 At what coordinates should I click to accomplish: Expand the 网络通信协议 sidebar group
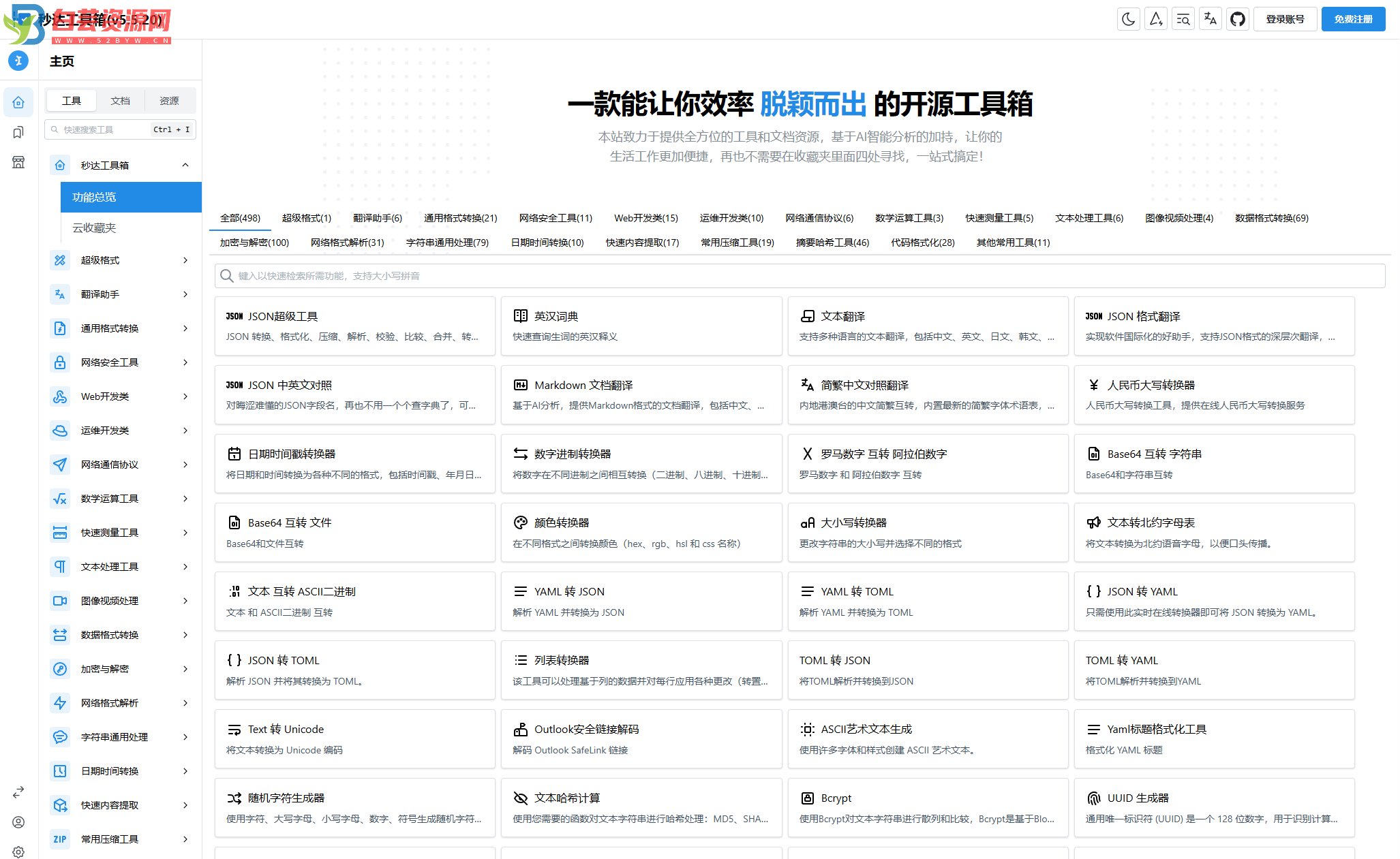coord(120,465)
